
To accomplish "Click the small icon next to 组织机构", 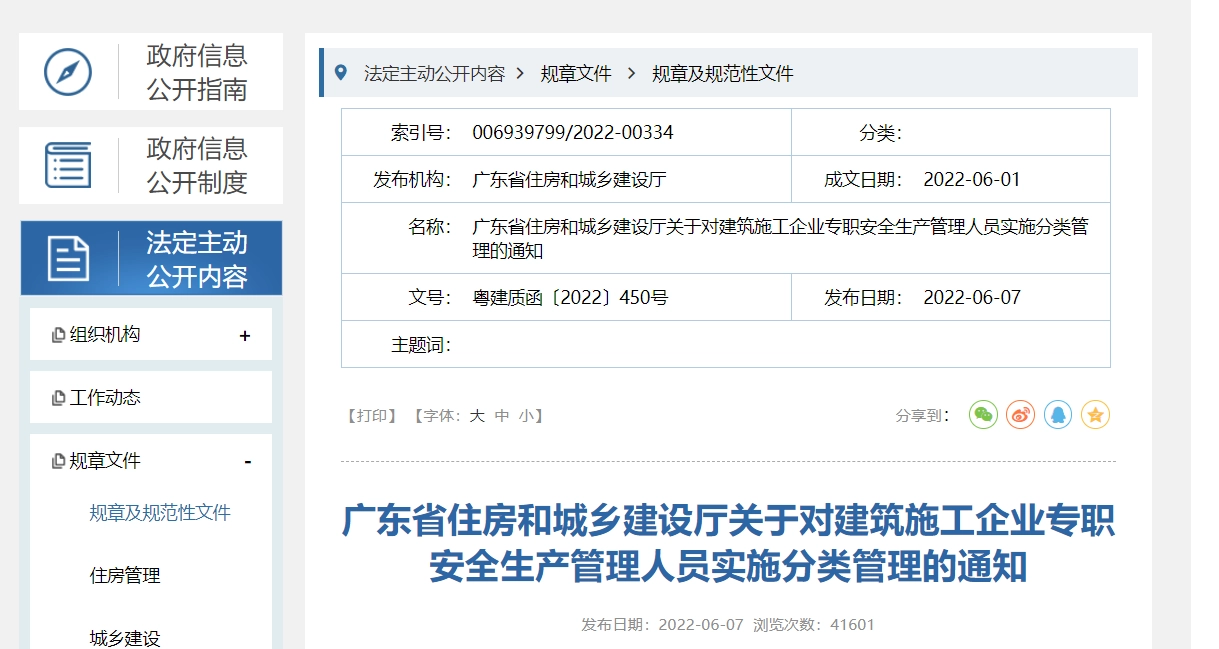I will coord(57,334).
